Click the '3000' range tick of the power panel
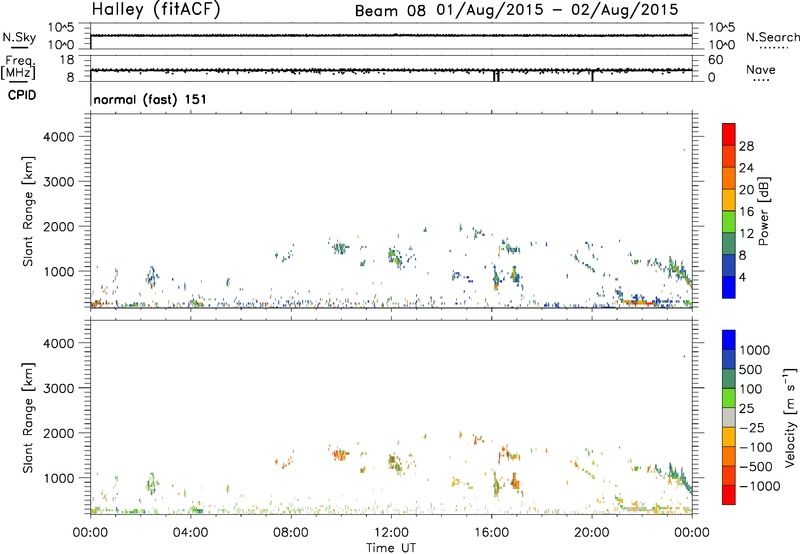800x554 pixels. click(x=59, y=182)
